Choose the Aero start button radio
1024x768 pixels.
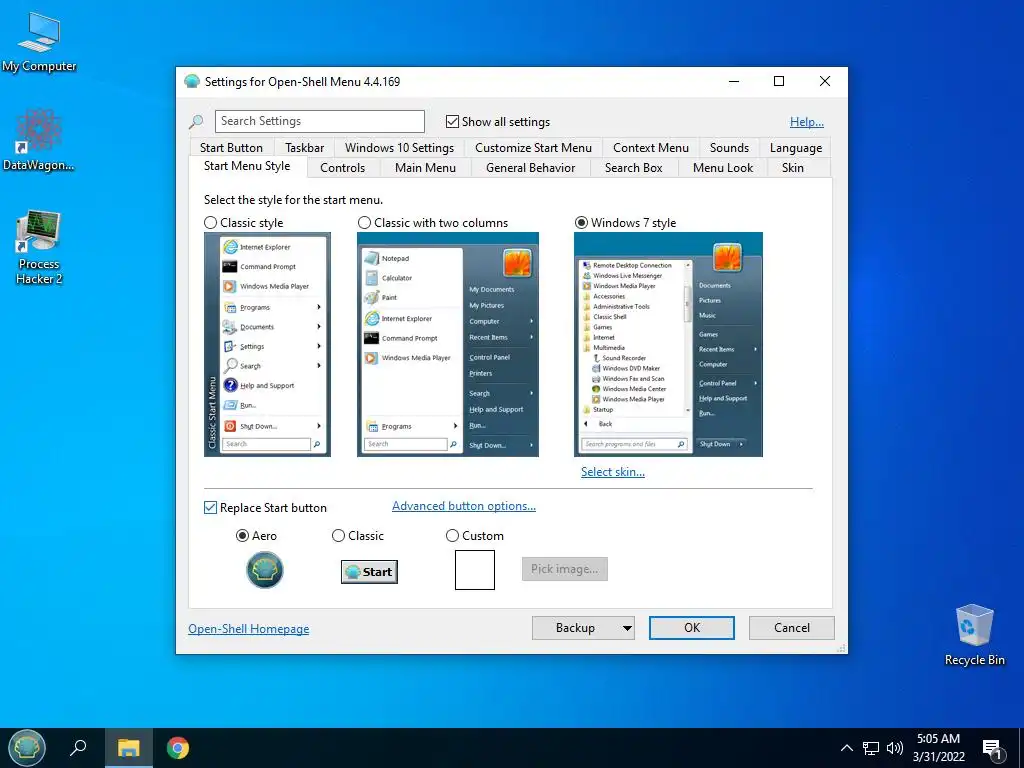point(242,536)
